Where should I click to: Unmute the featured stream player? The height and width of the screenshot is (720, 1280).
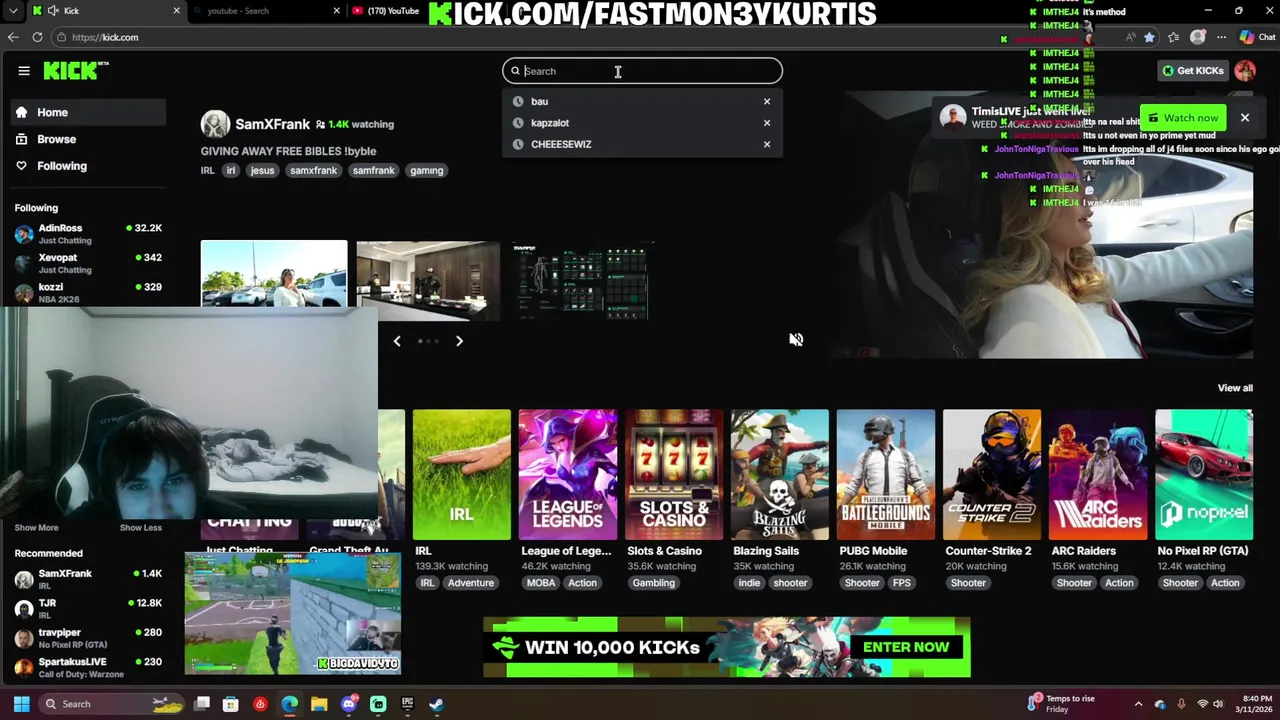[x=796, y=340]
